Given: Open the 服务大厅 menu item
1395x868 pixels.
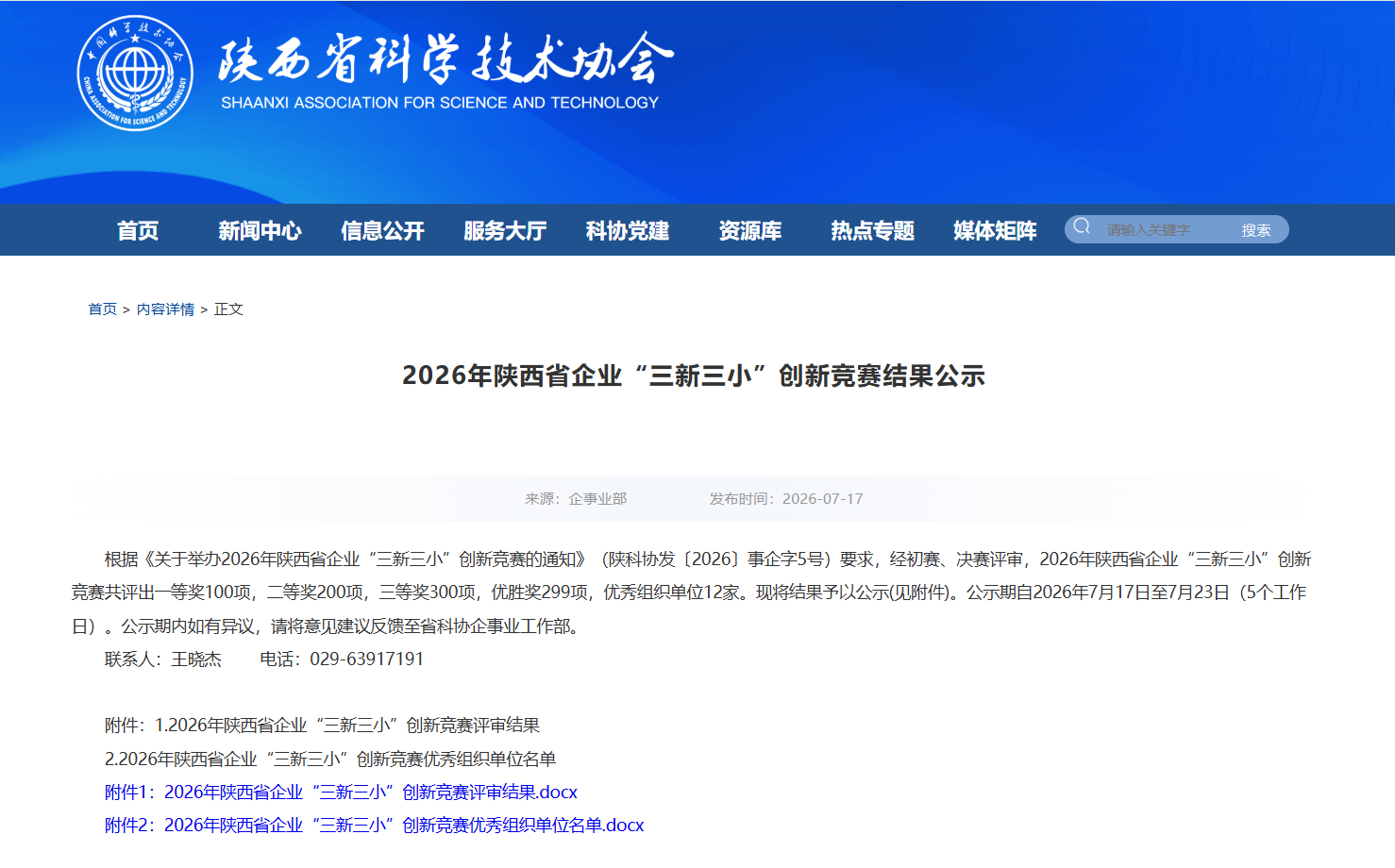Looking at the screenshot, I should pos(505,230).
